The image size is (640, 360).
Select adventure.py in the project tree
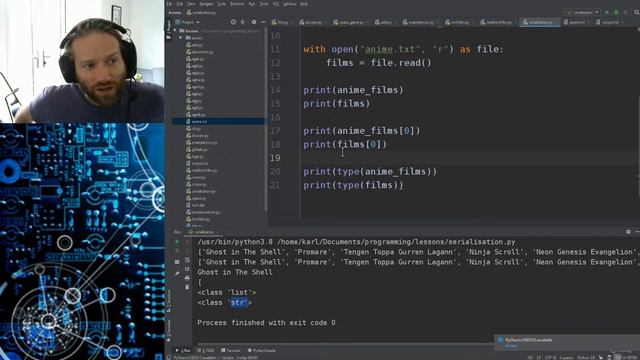(x=202, y=52)
